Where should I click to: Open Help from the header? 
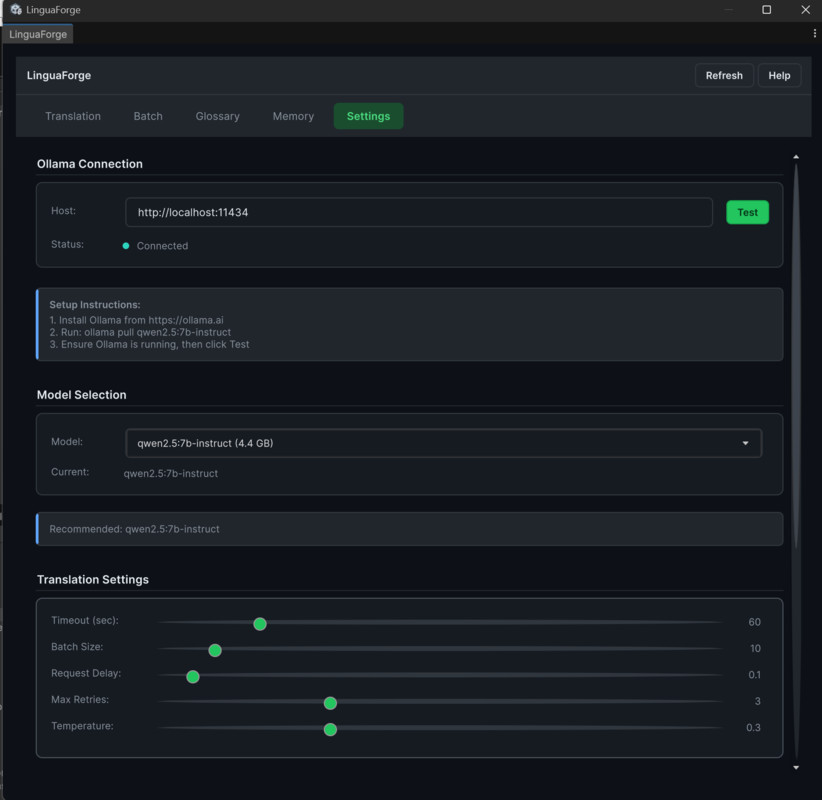(779, 75)
